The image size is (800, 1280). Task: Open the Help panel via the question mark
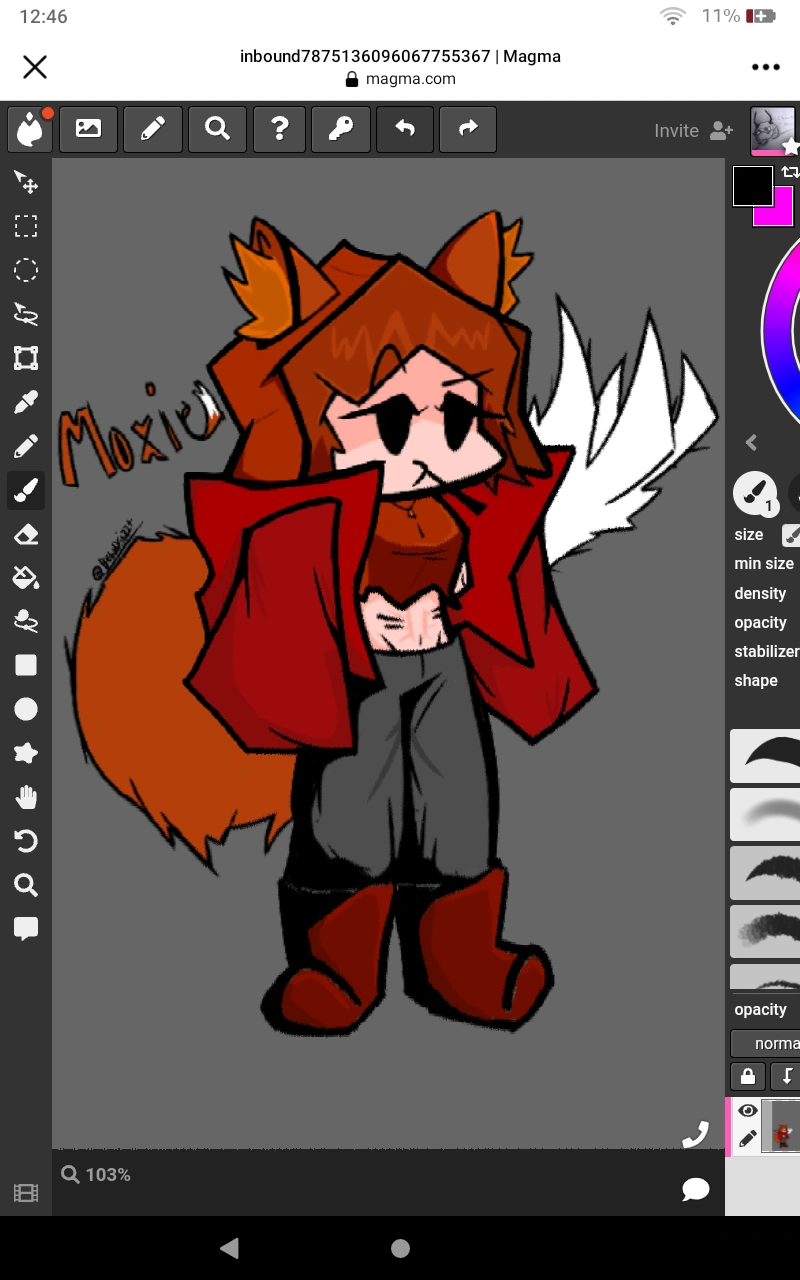tap(279, 129)
